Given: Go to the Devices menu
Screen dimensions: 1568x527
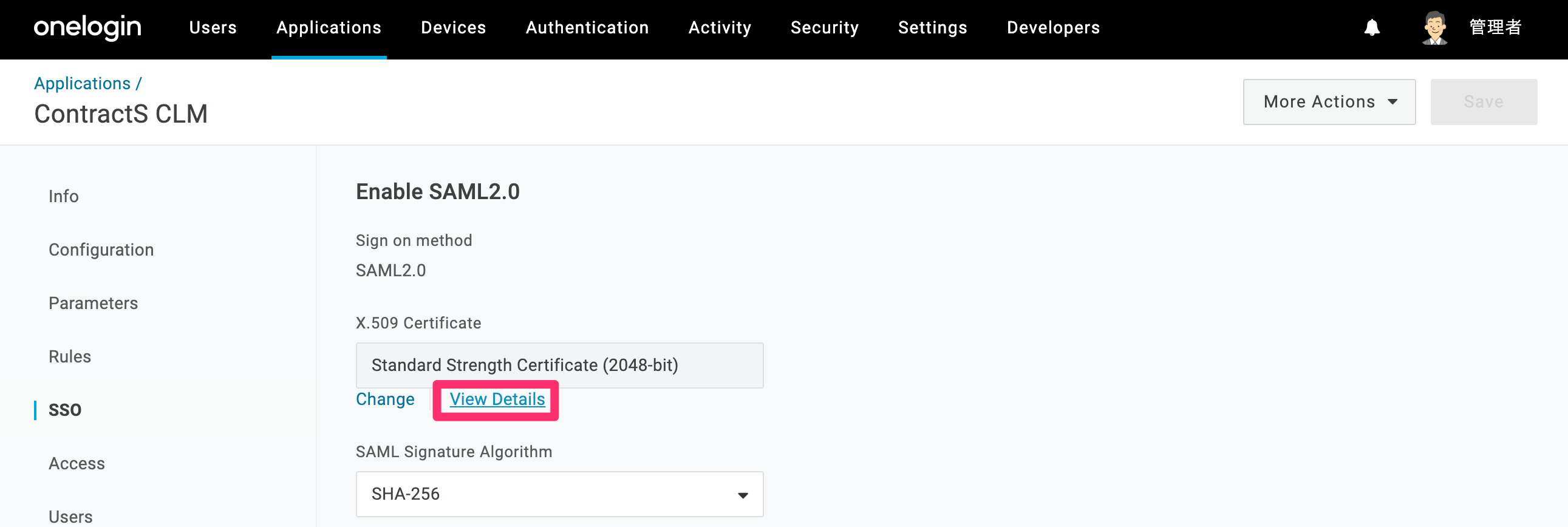Looking at the screenshot, I should pyautogui.click(x=454, y=28).
